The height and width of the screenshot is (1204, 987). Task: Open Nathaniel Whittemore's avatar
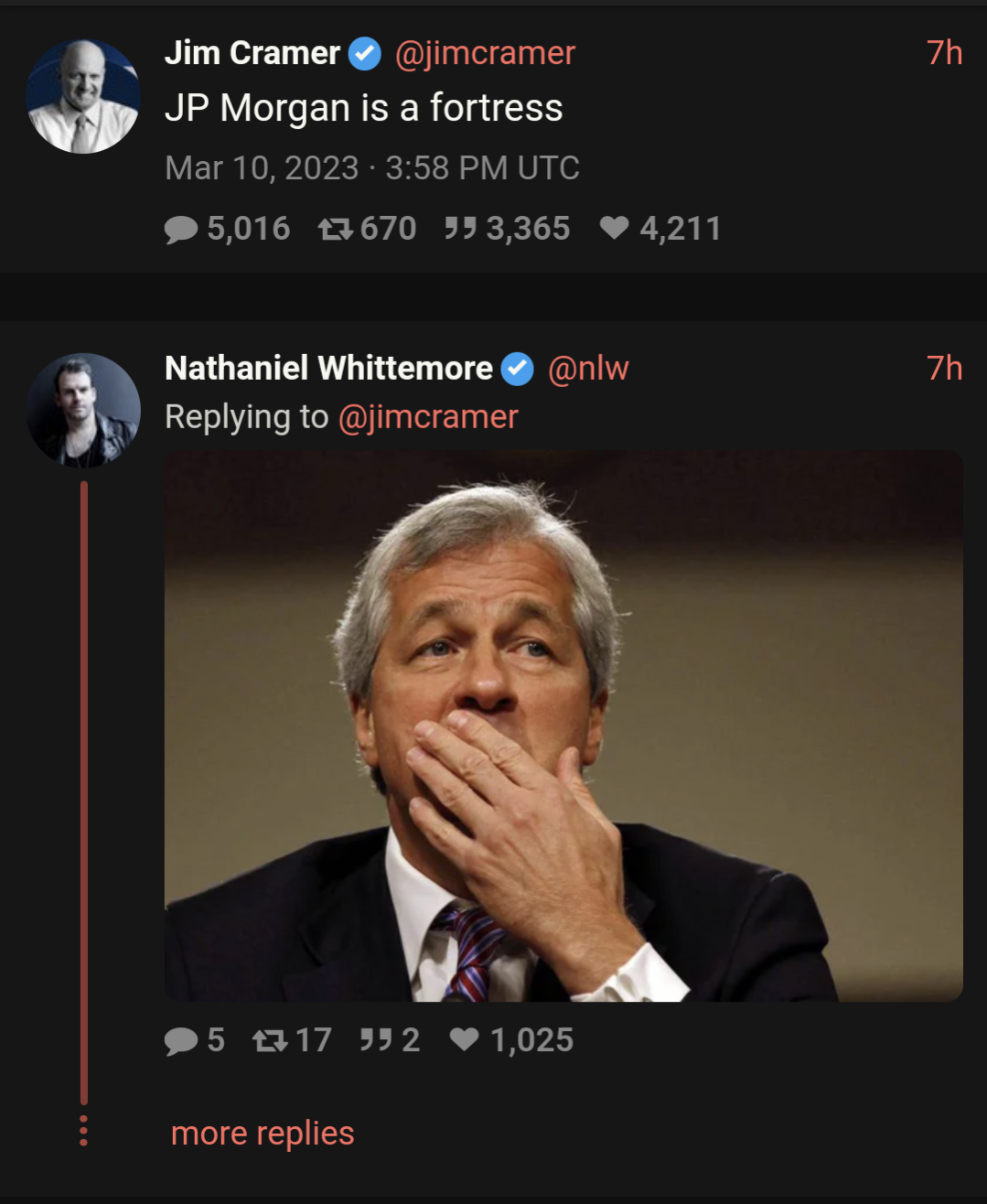tap(83, 410)
